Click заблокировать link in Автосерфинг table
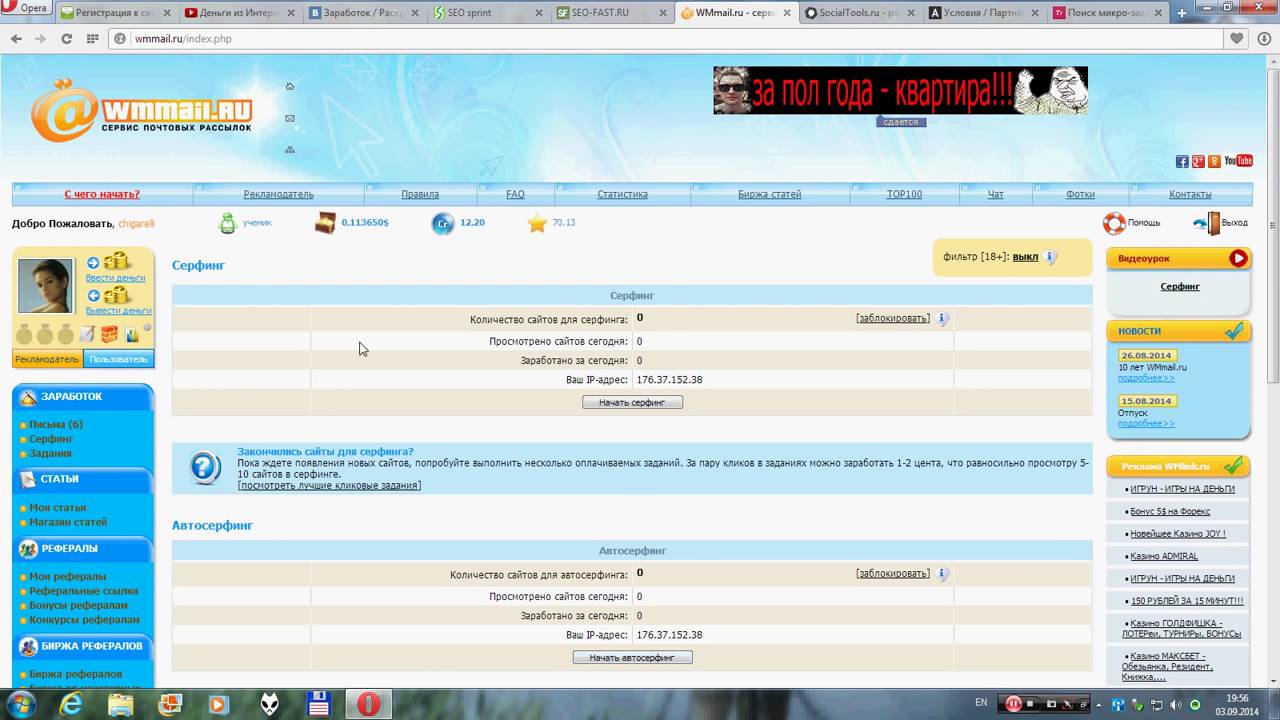This screenshot has height=720, width=1280. [x=893, y=573]
